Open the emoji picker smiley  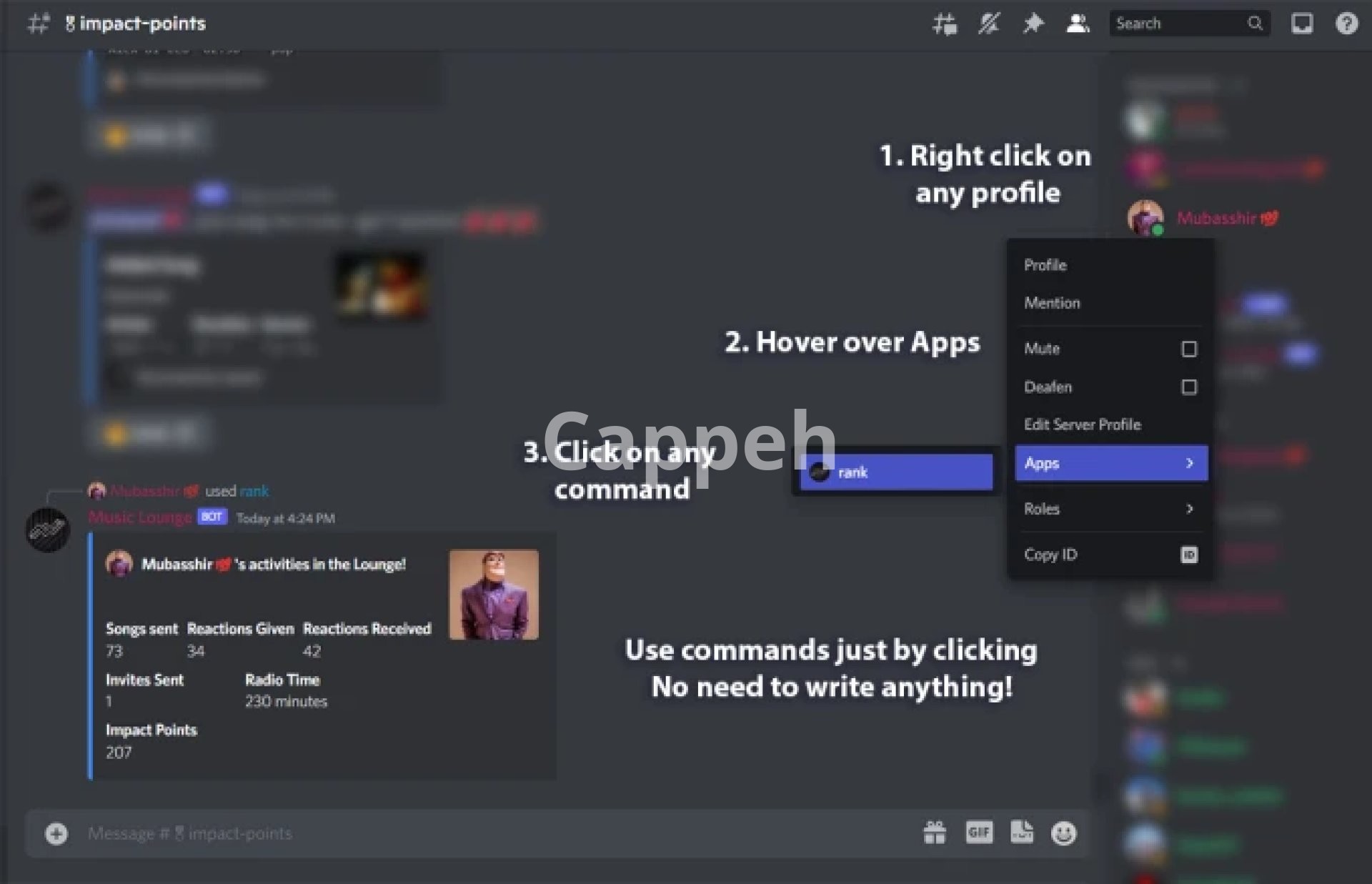coord(1063,833)
